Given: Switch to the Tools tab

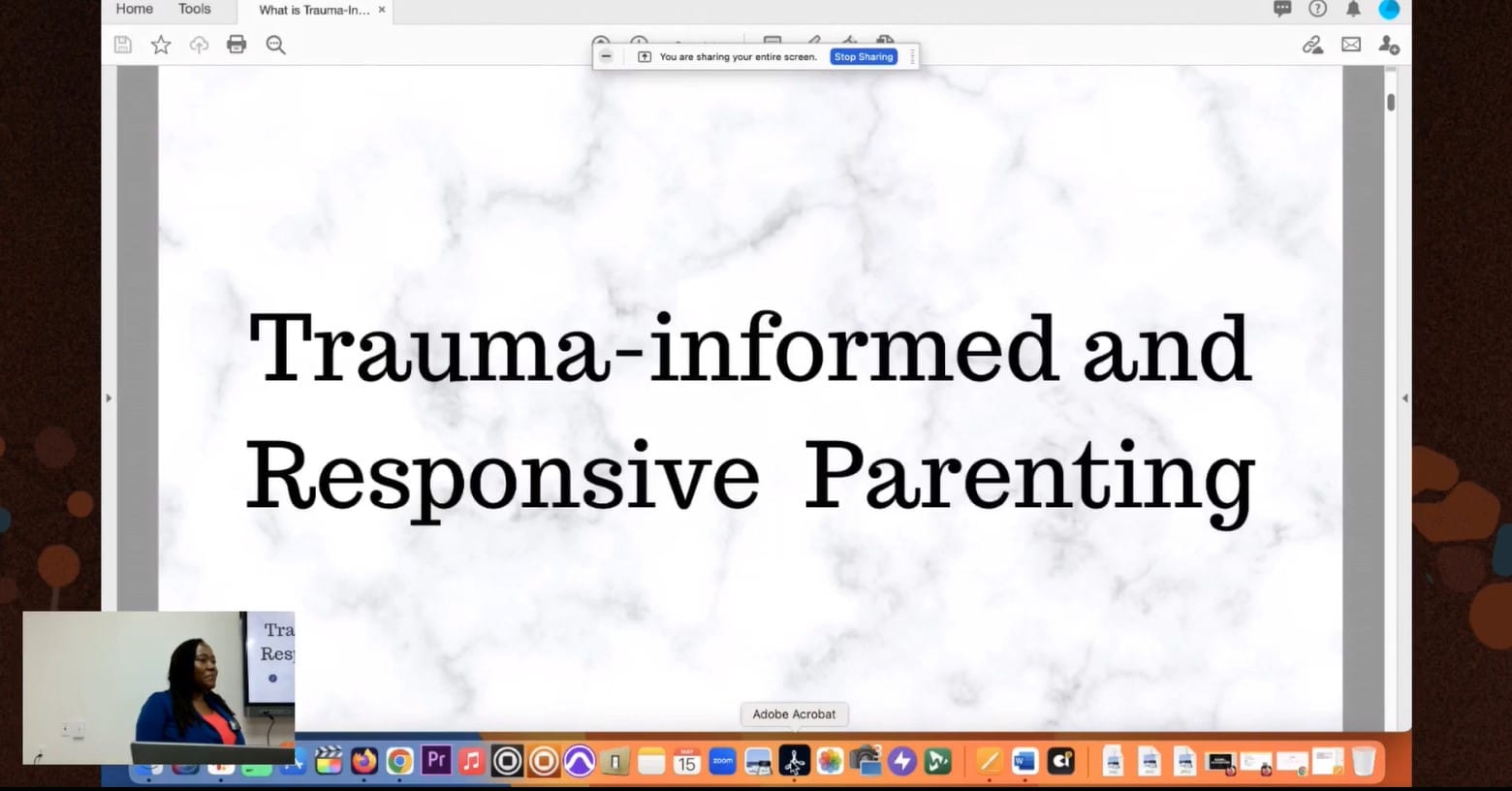Looking at the screenshot, I should coord(194,9).
